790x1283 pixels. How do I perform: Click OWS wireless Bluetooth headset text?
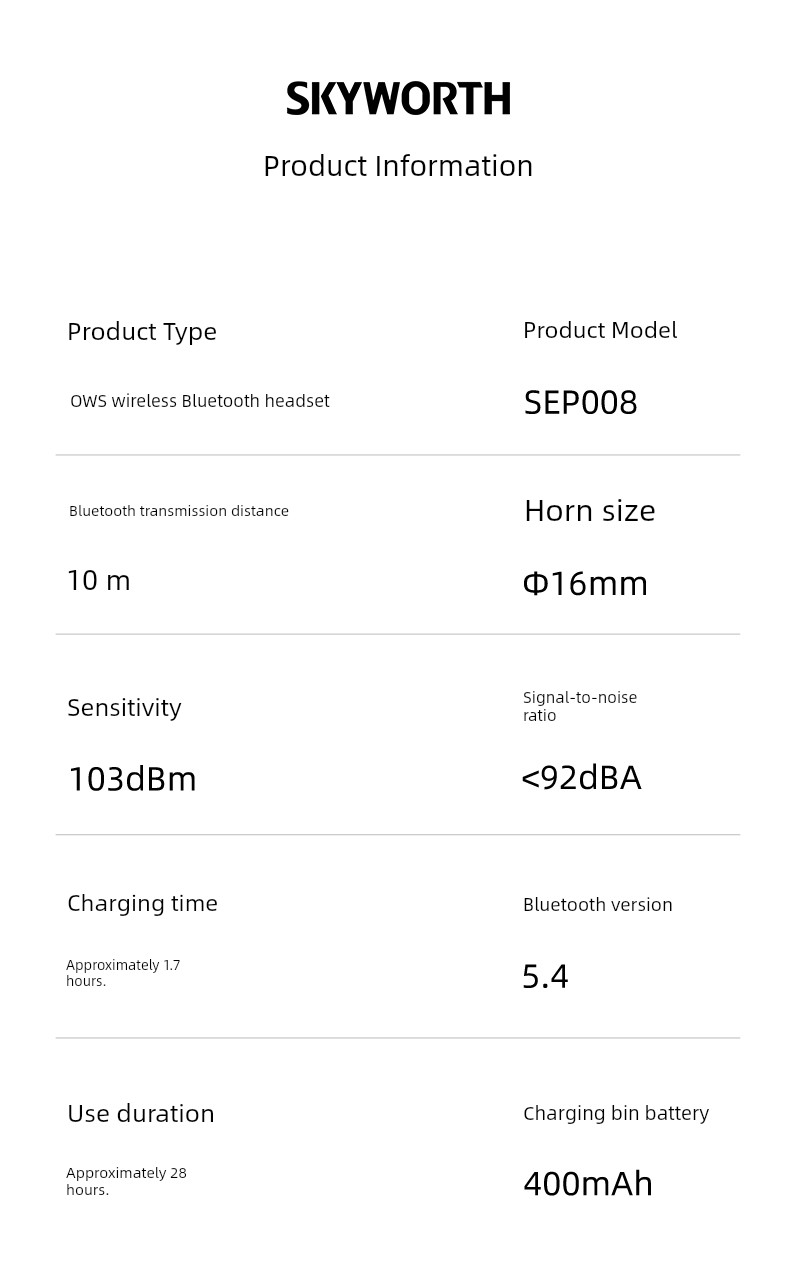tap(199, 401)
